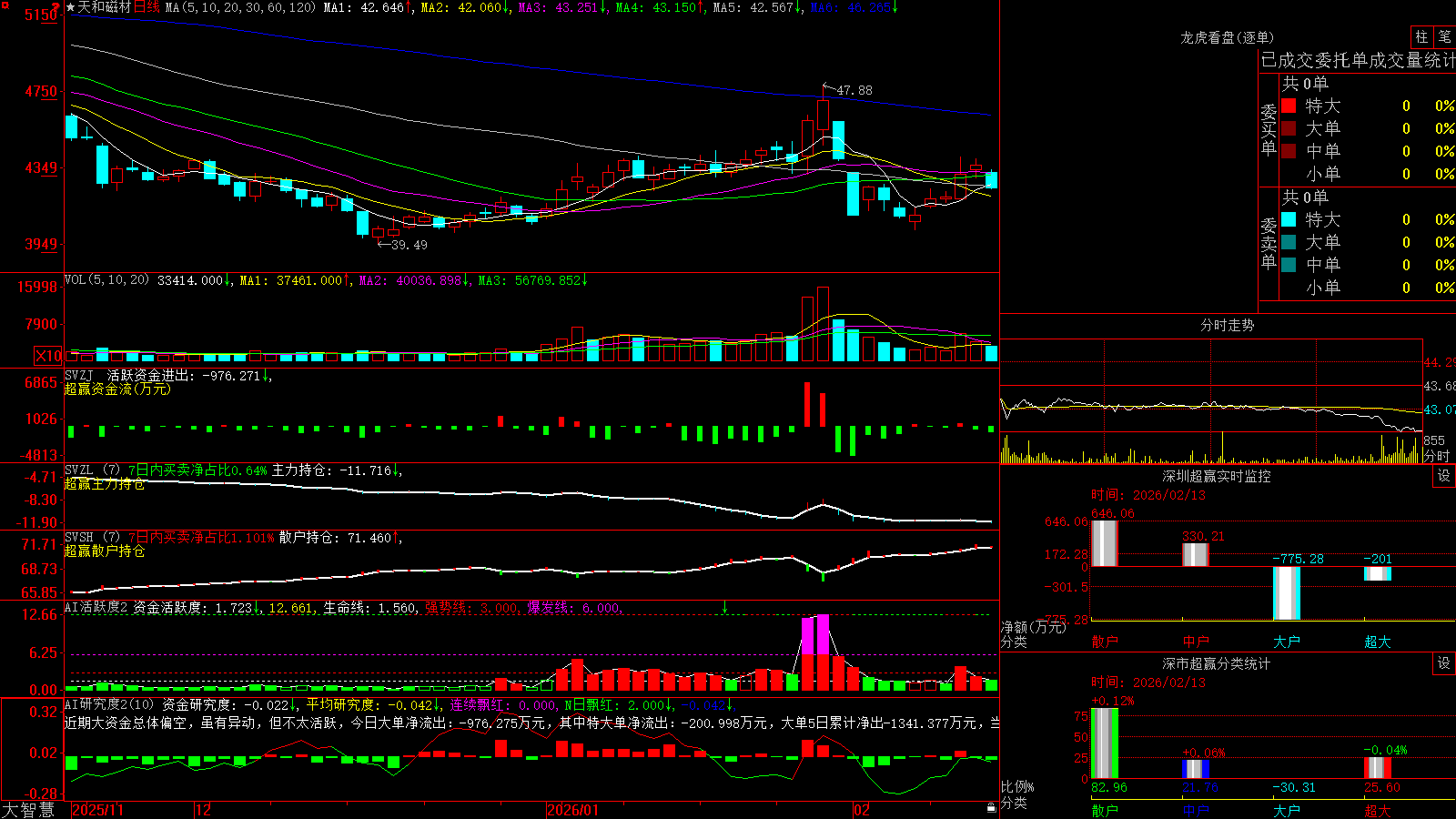Click the 分时走势 panel title

pos(1228,325)
